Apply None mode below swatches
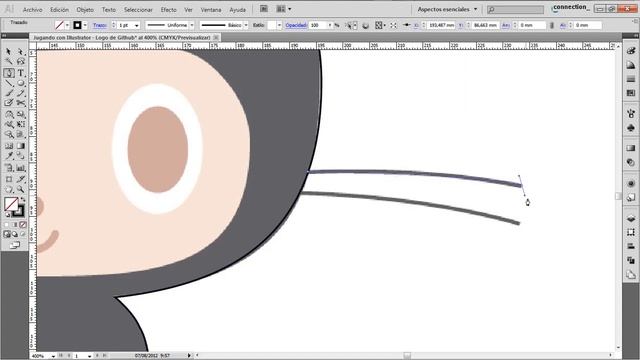 [23, 224]
